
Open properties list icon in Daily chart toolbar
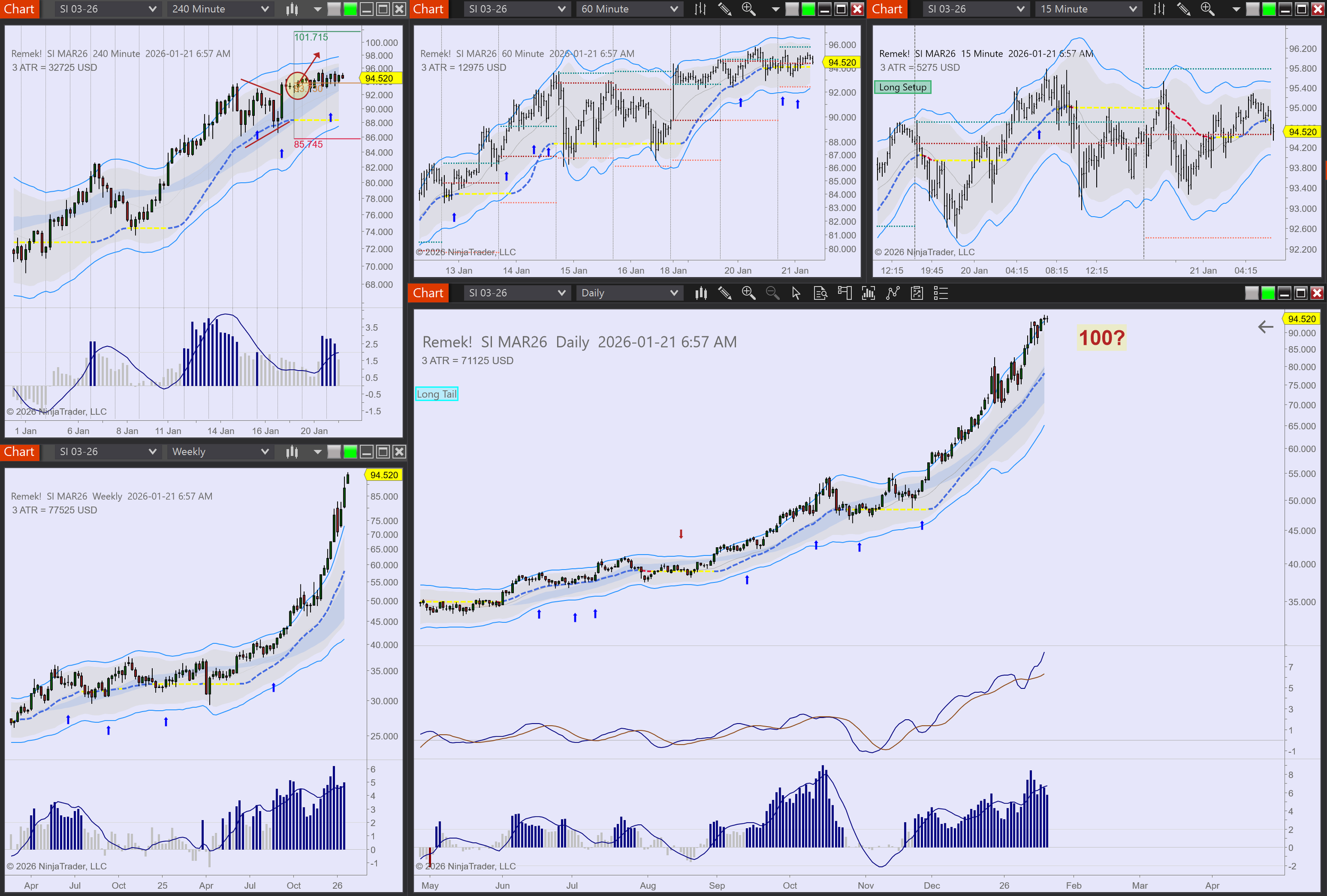pyautogui.click(x=940, y=293)
